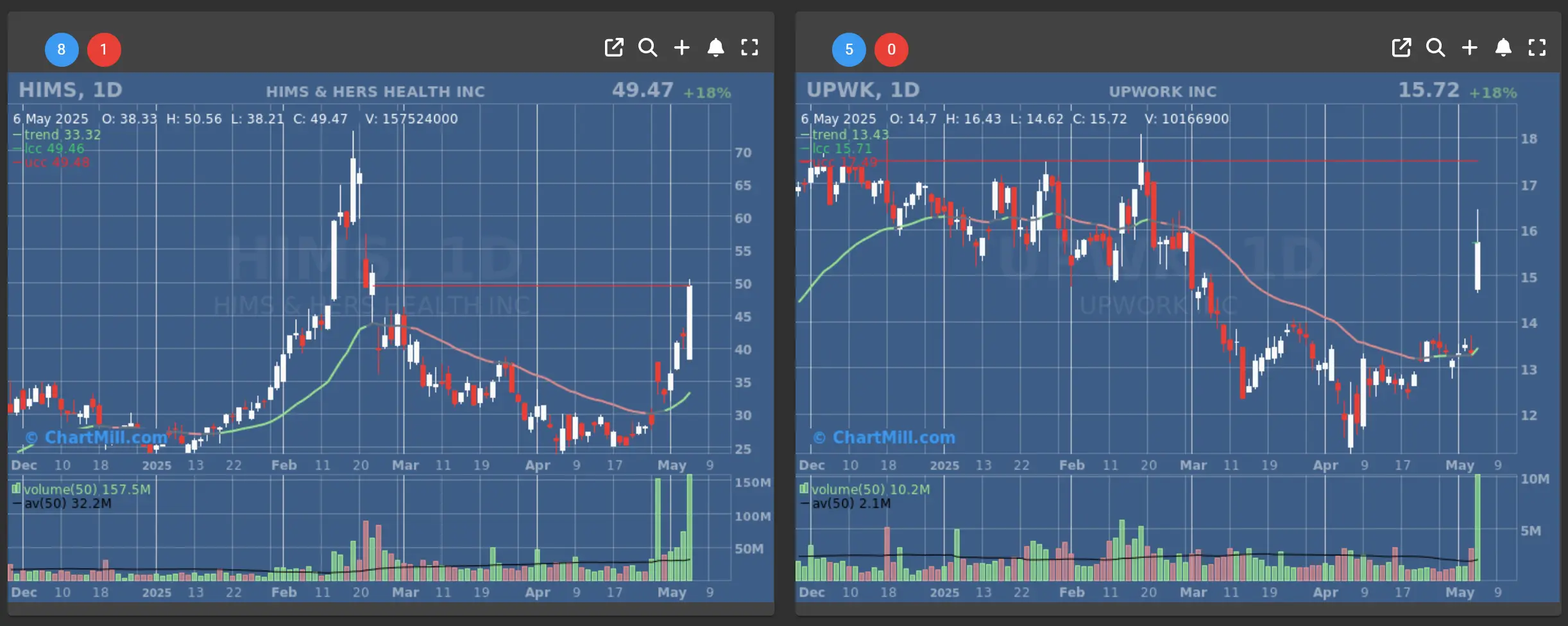Click the alert bell icon on UPWK chart
Viewport: 1568px width, 626px height.
(1504, 48)
